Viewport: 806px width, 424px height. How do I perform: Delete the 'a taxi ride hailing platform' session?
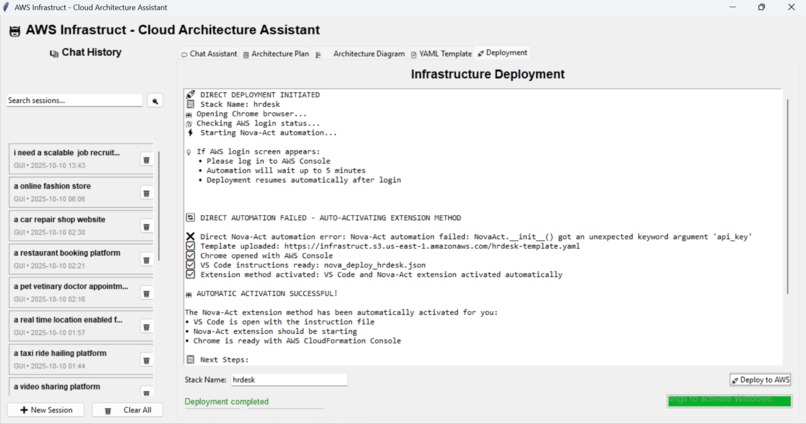coord(146,360)
